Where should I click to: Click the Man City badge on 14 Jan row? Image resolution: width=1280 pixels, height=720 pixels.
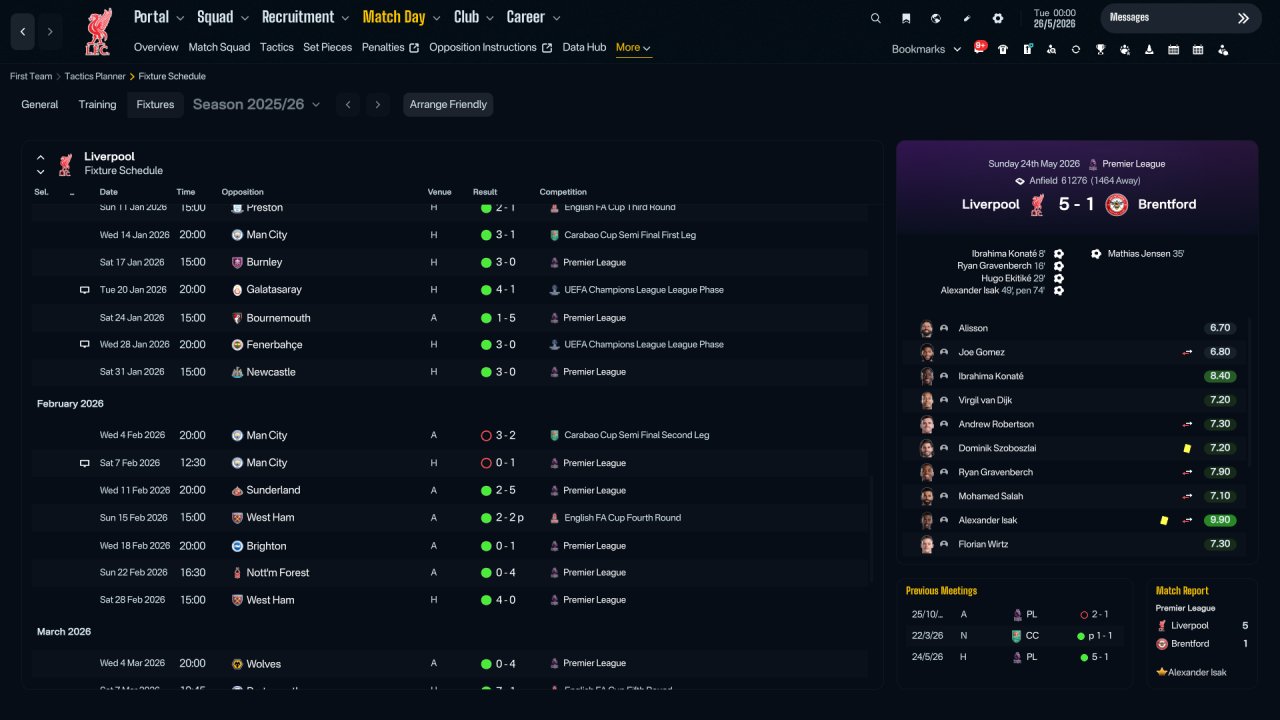237,235
